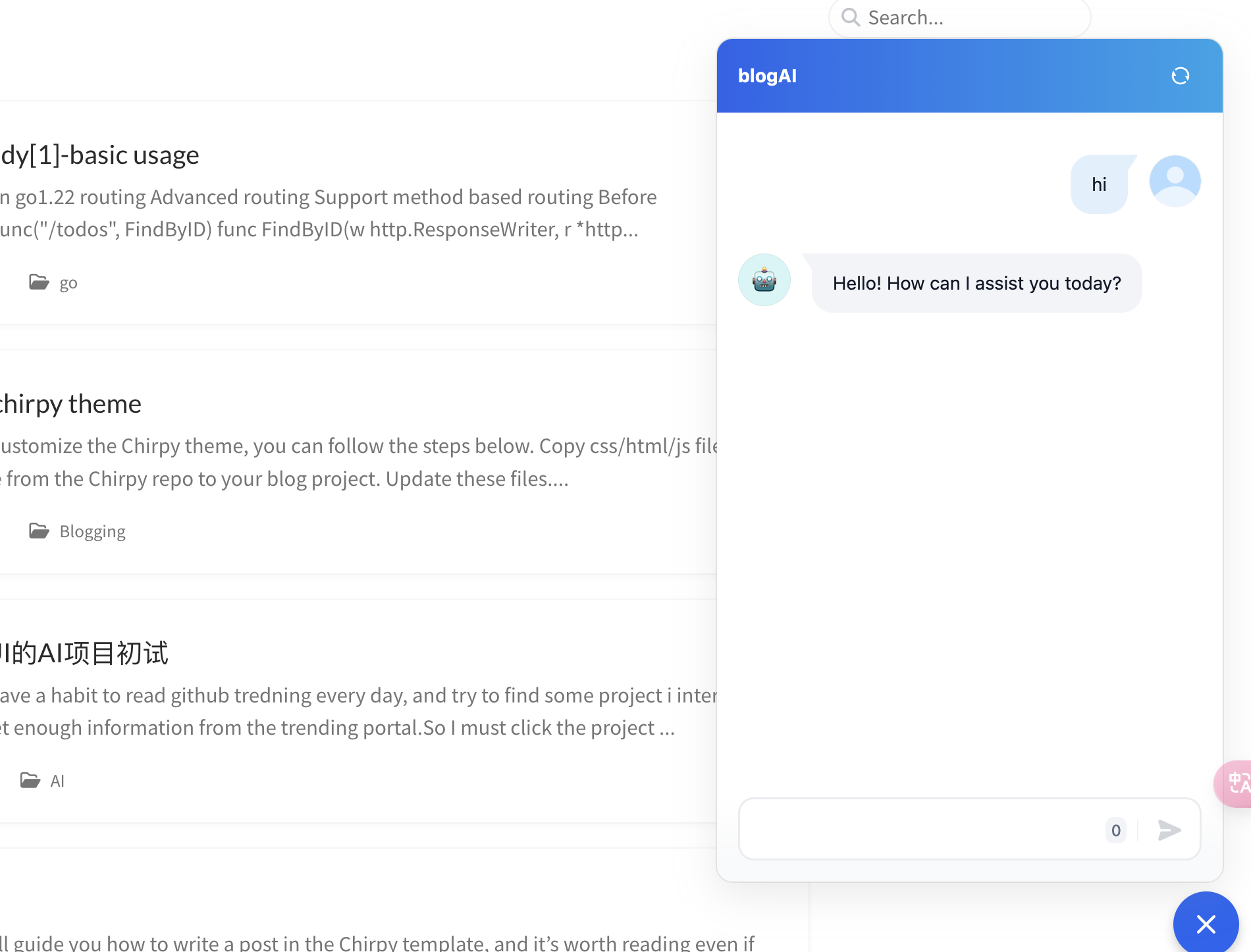Click the pink translate floating icon
The height and width of the screenshot is (952, 1251).
click(x=1235, y=783)
